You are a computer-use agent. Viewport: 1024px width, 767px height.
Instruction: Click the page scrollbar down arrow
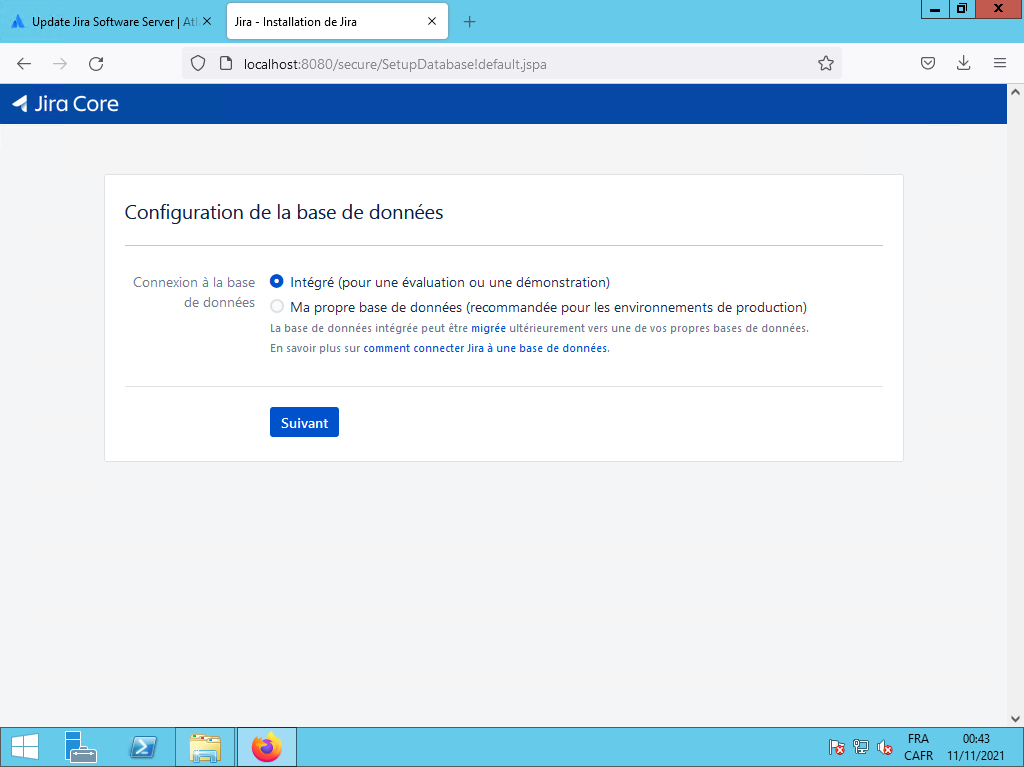(1015, 719)
